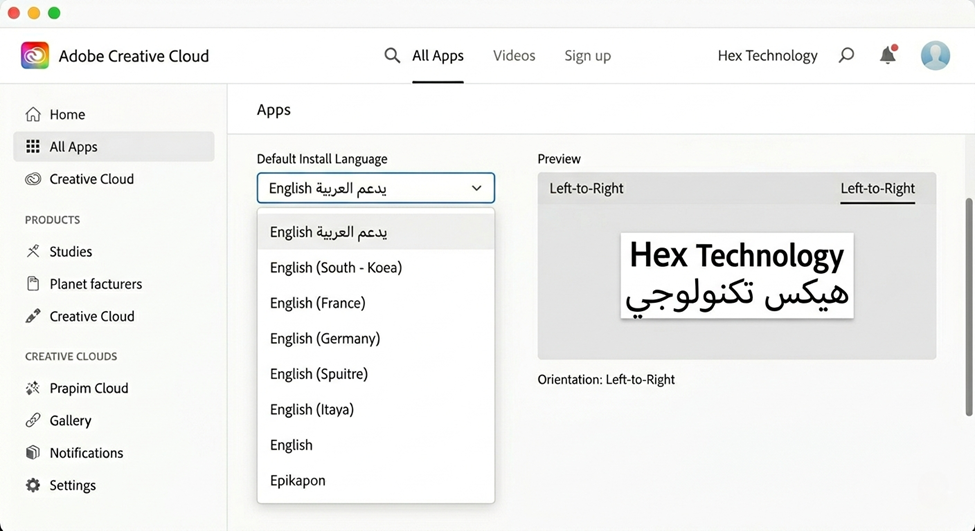Open Notifications sidebar label
Viewport: 975px width, 531px height.
click(86, 453)
